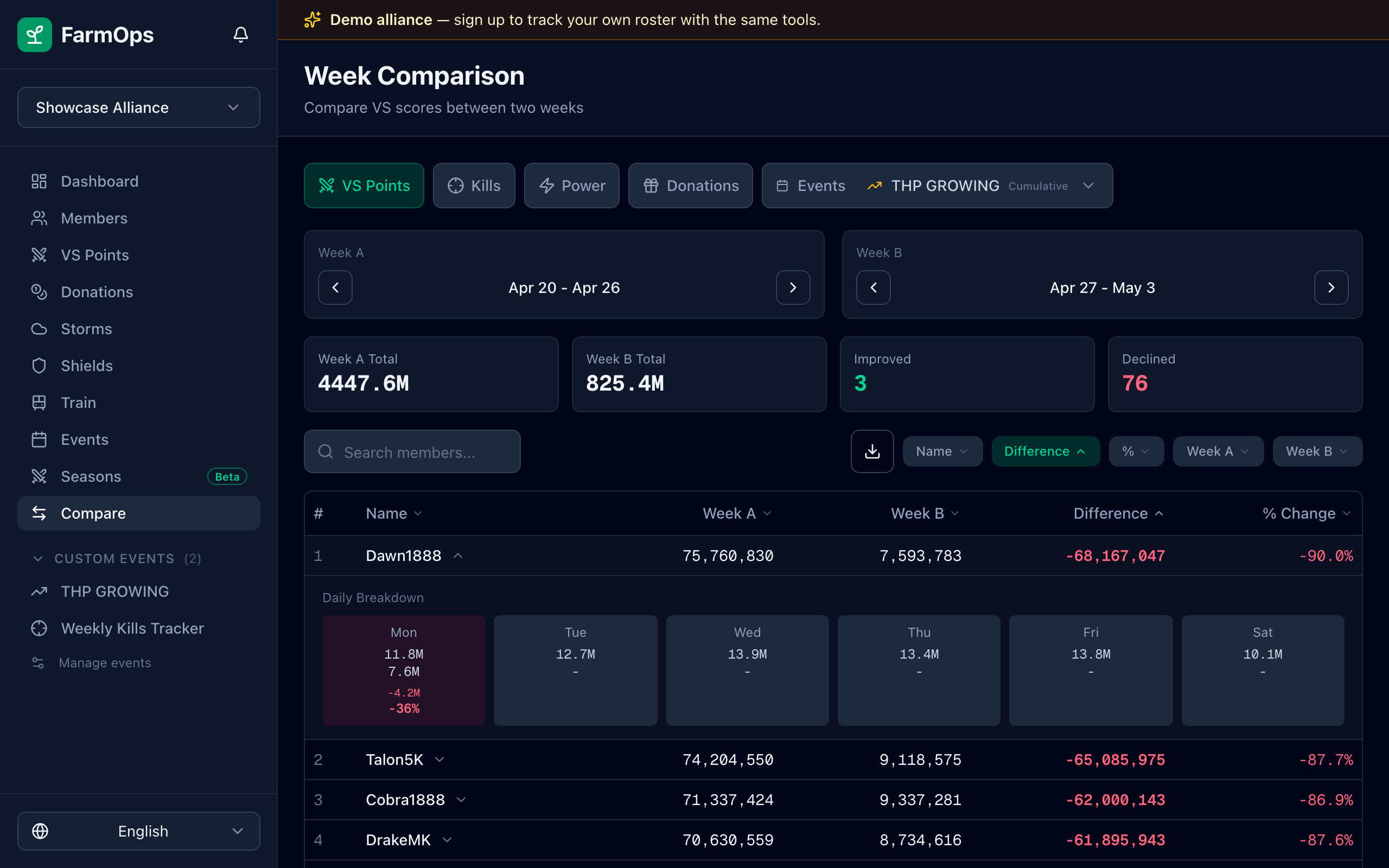Sort by Name chip
Image resolution: width=1389 pixels, height=868 pixels.
(942, 451)
